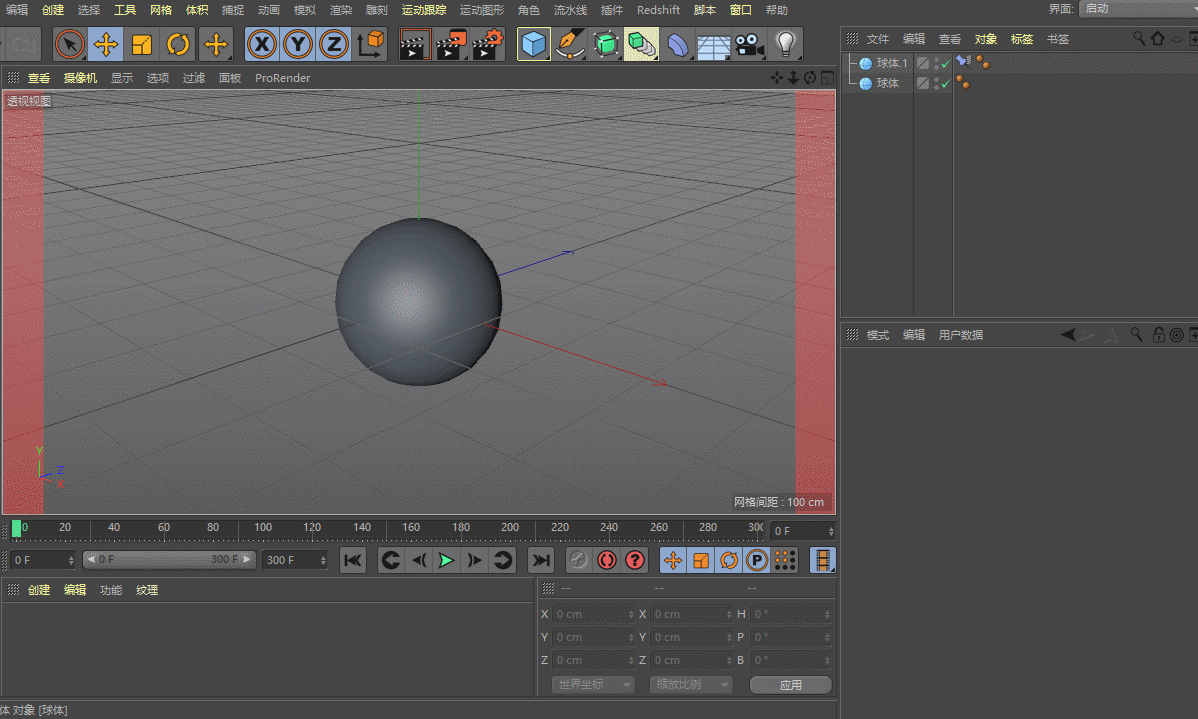Click the 应用 button
This screenshot has width=1198, height=719.
tap(790, 685)
